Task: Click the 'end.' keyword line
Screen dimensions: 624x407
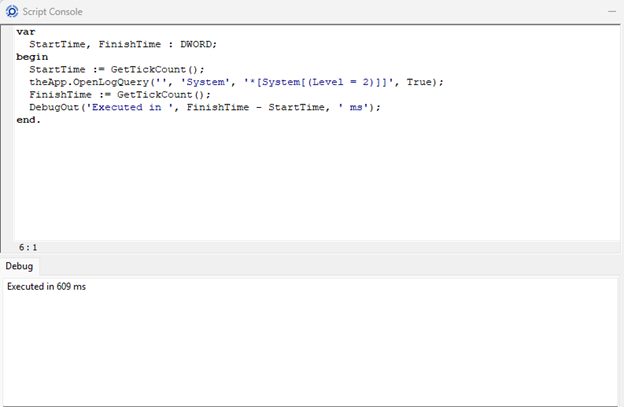Action: (29, 119)
